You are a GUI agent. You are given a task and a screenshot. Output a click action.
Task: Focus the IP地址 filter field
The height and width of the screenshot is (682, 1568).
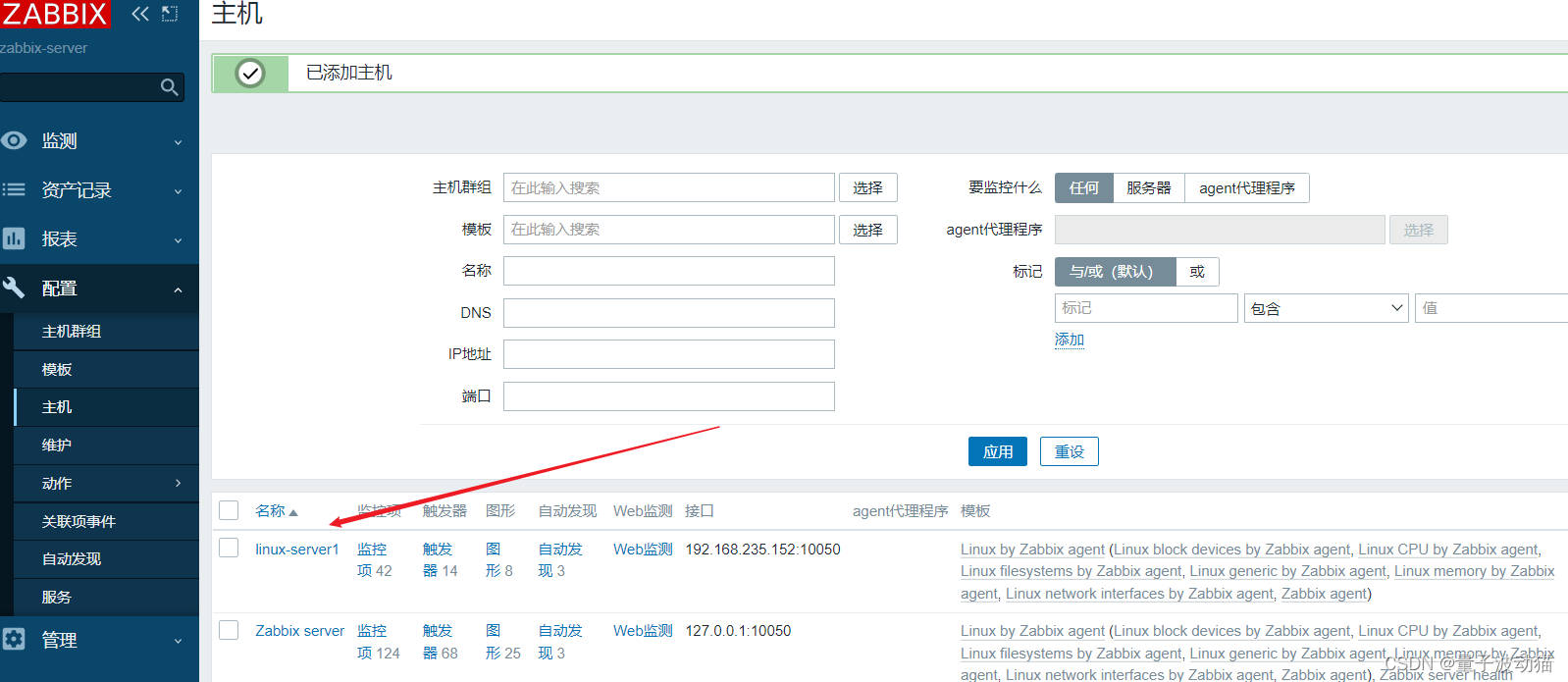tap(669, 354)
